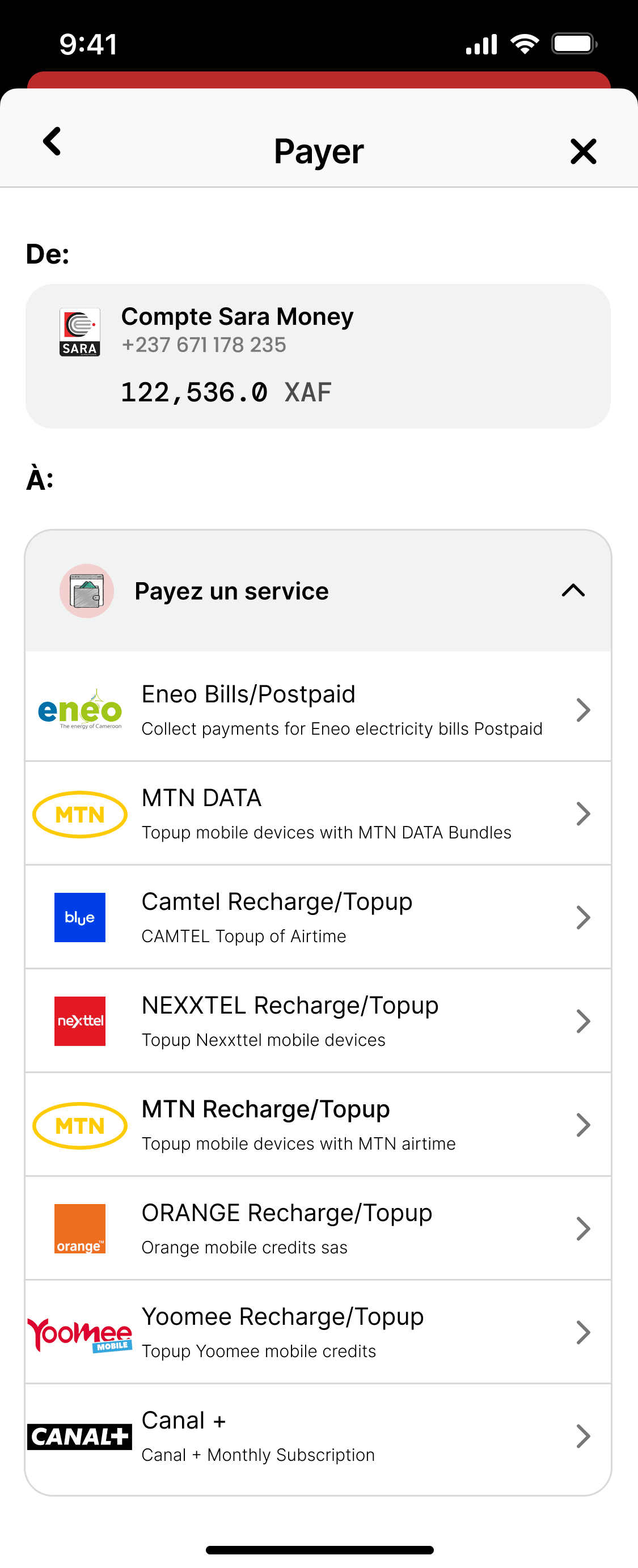638x1568 pixels.
Task: Collapse the Payez un service section
Action: coord(573,591)
